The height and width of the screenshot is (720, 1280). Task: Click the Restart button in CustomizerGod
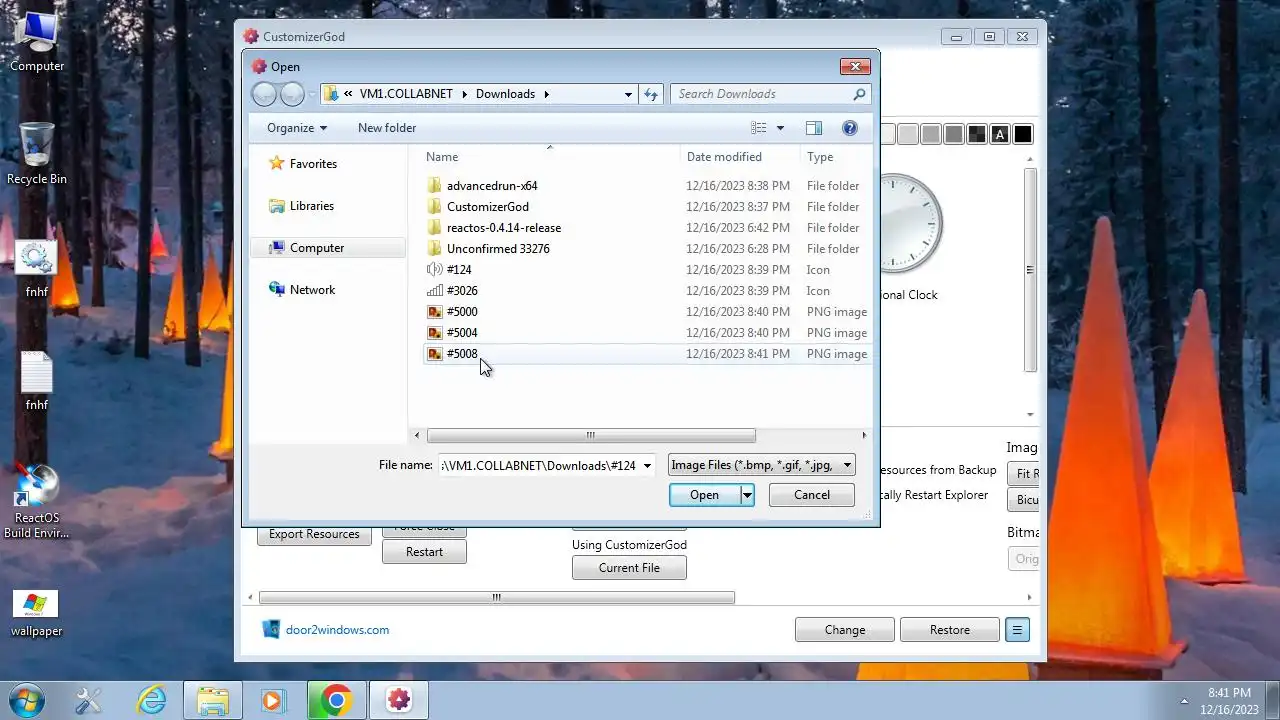tap(424, 552)
